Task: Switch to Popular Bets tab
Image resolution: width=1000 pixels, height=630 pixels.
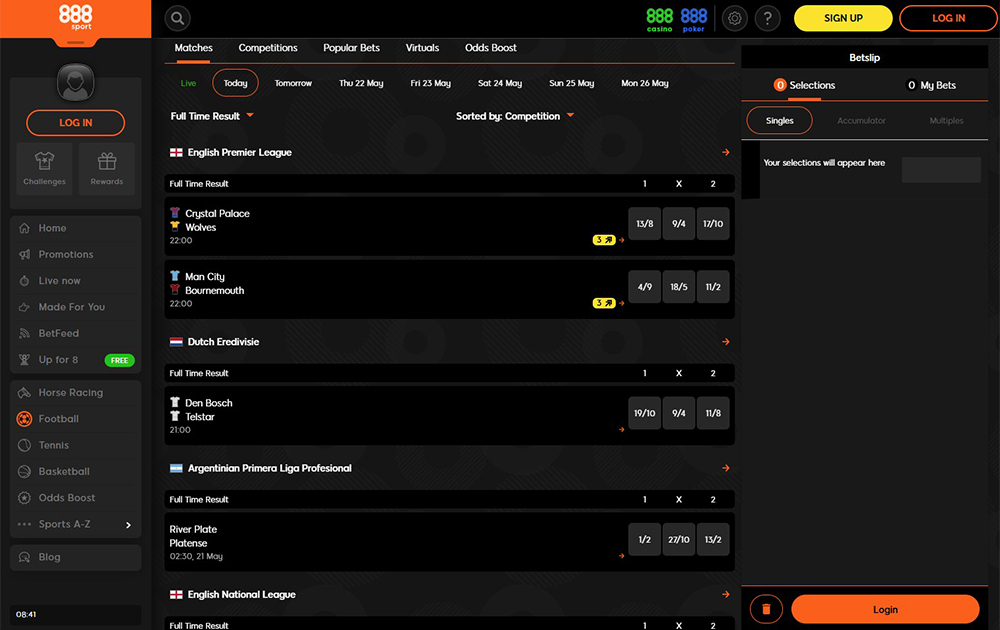Action: coord(351,48)
